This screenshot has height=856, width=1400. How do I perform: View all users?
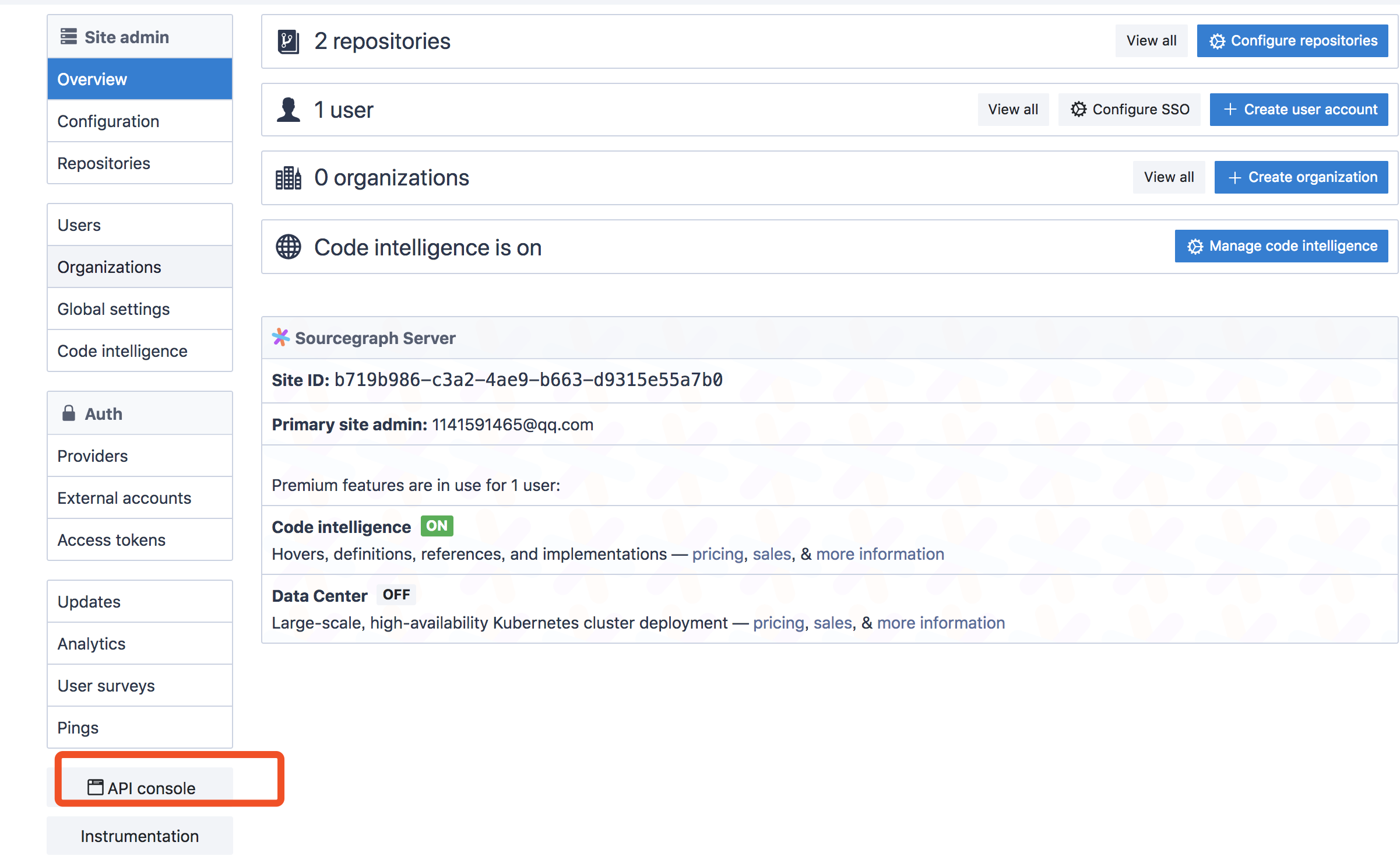pyautogui.click(x=1013, y=109)
